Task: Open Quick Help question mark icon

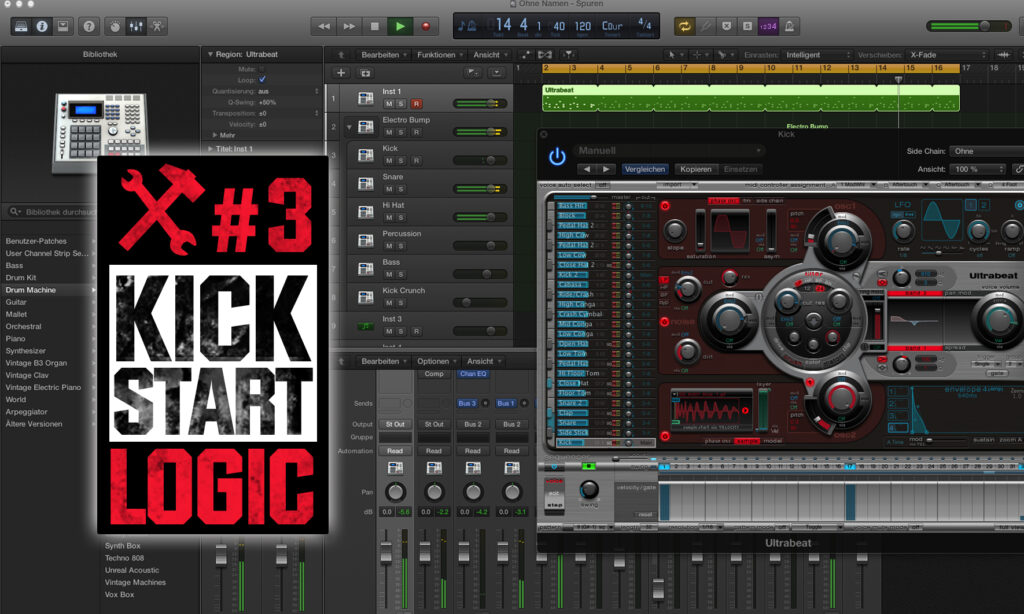Action: point(89,26)
